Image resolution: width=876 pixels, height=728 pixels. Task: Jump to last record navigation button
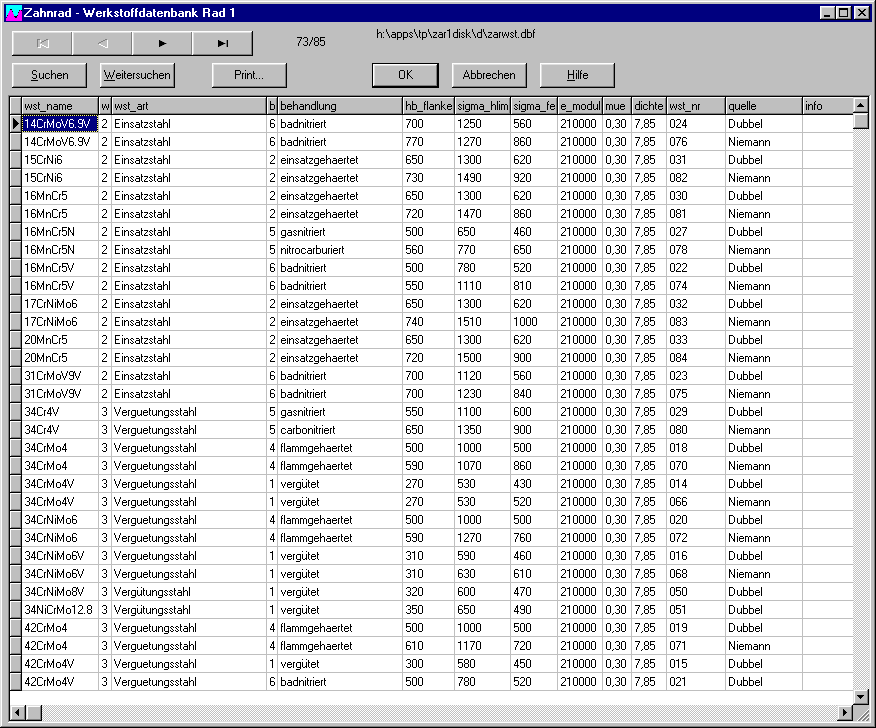(222, 43)
